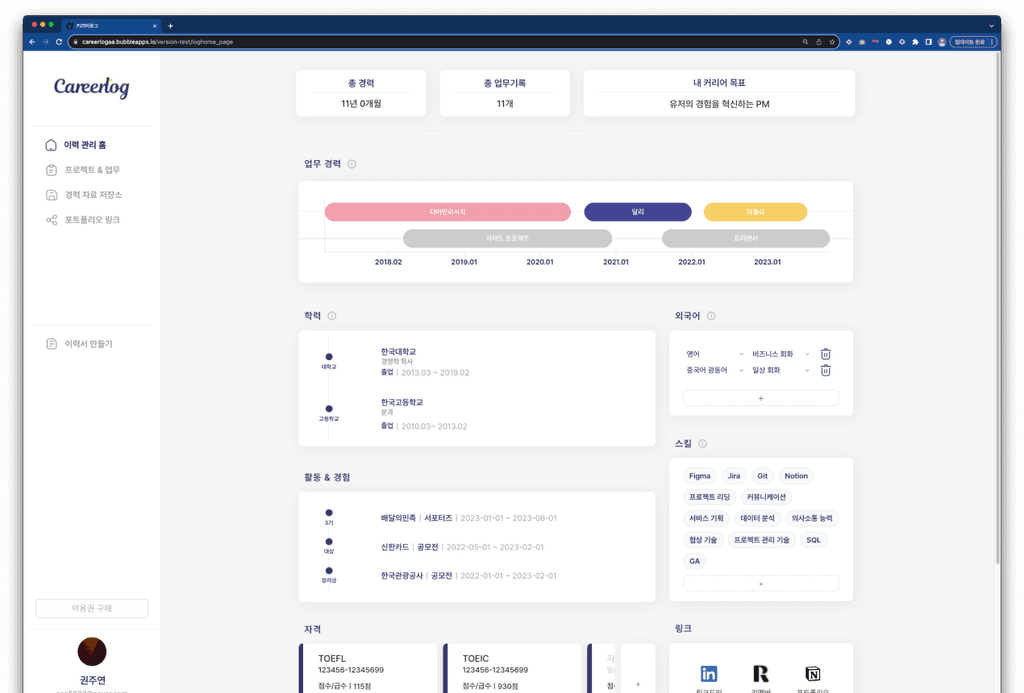This screenshot has height=693, width=1024.
Task: Open the 중국어 광둥어 language dropdown
Action: click(714, 370)
